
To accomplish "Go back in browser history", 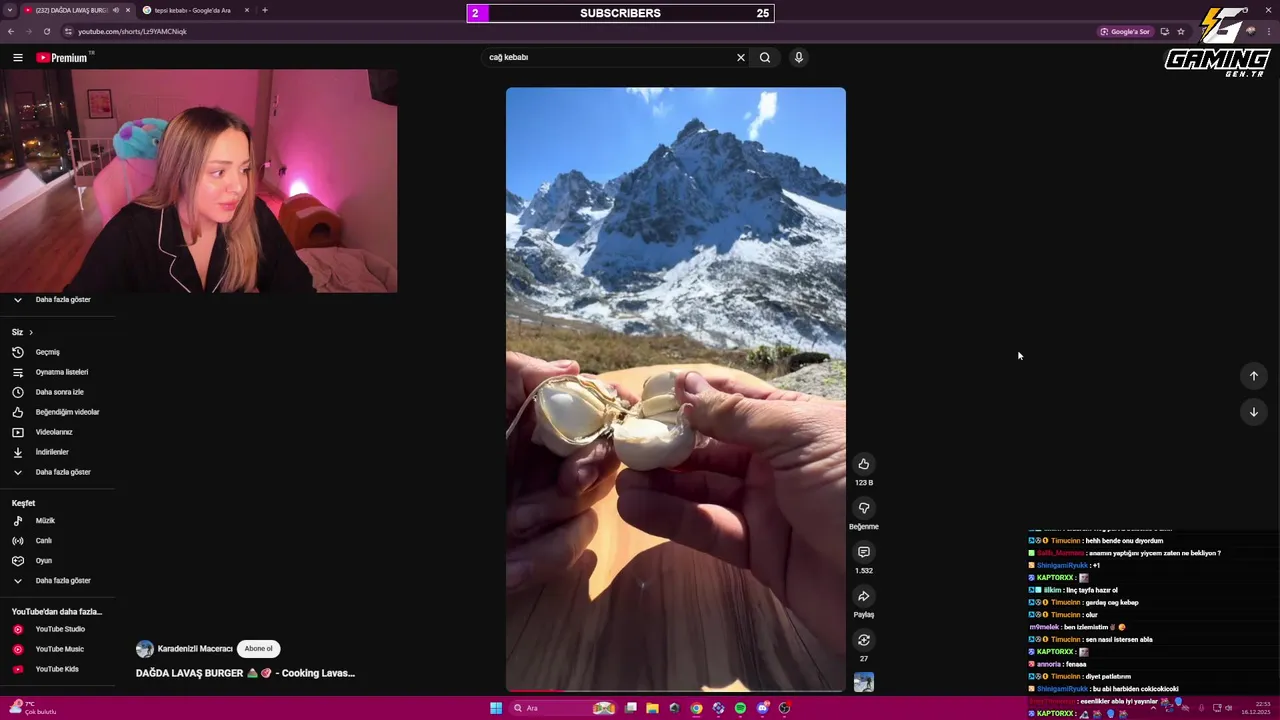I will coord(11,31).
